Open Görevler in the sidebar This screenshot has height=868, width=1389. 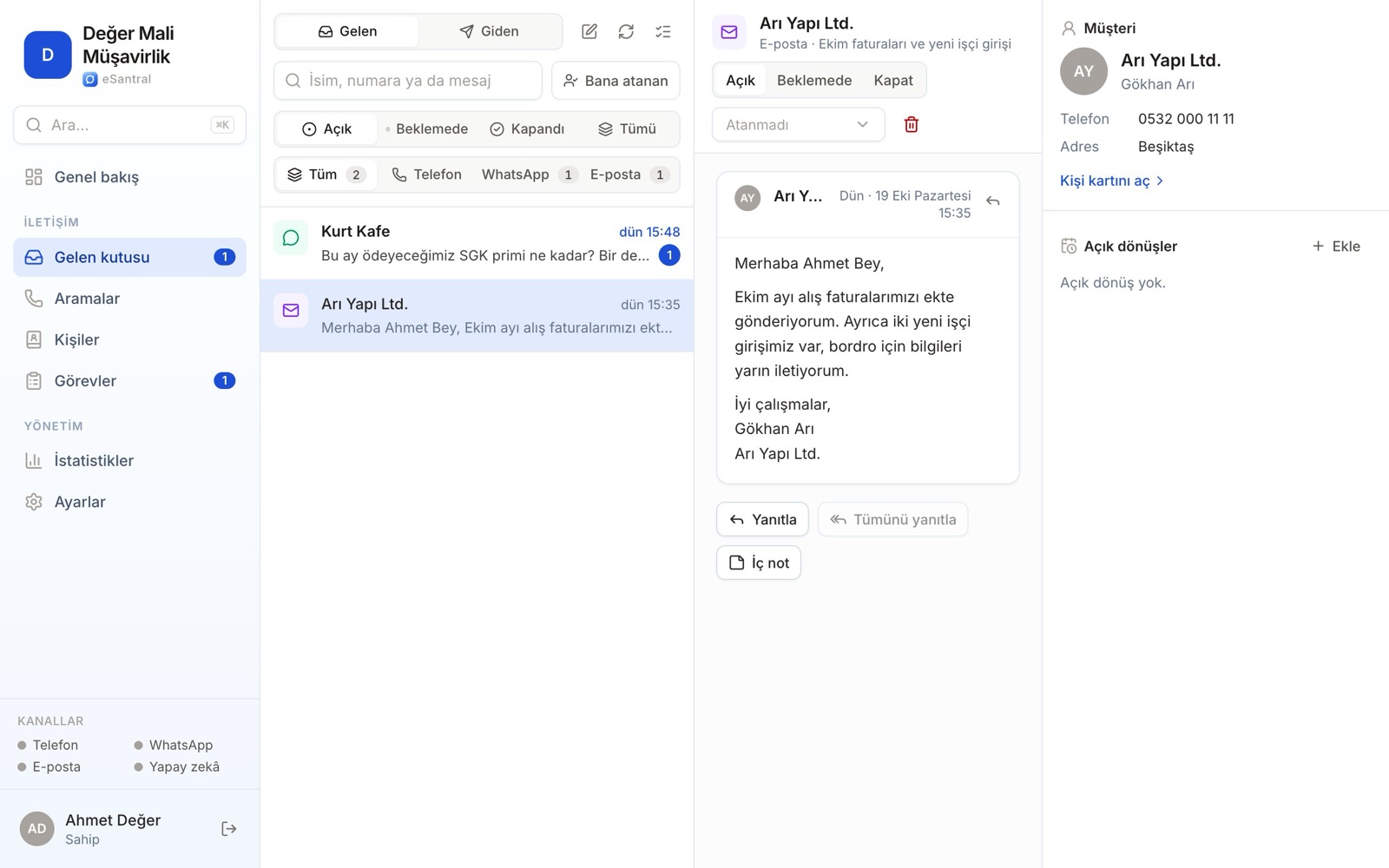[129, 381]
